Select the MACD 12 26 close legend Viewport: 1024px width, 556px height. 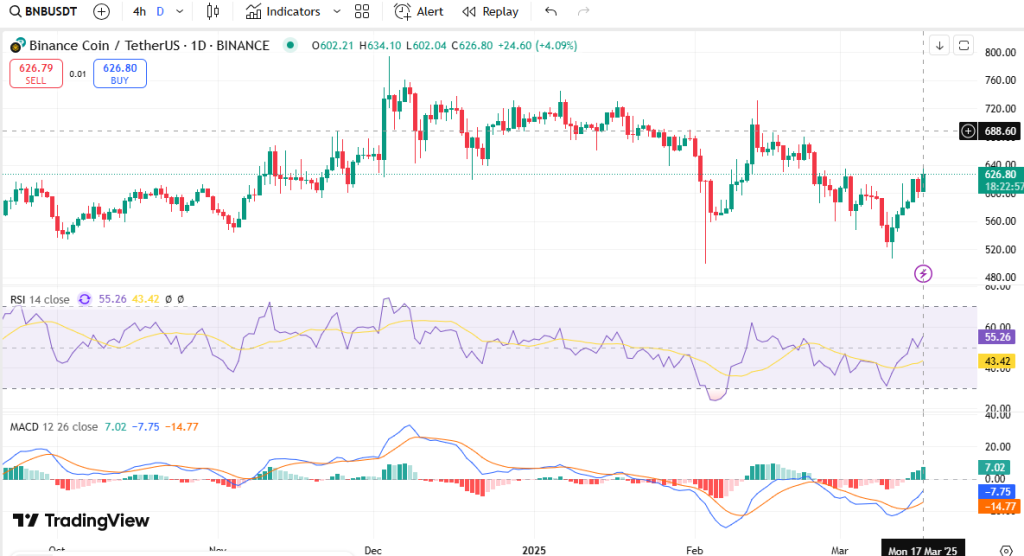point(54,427)
